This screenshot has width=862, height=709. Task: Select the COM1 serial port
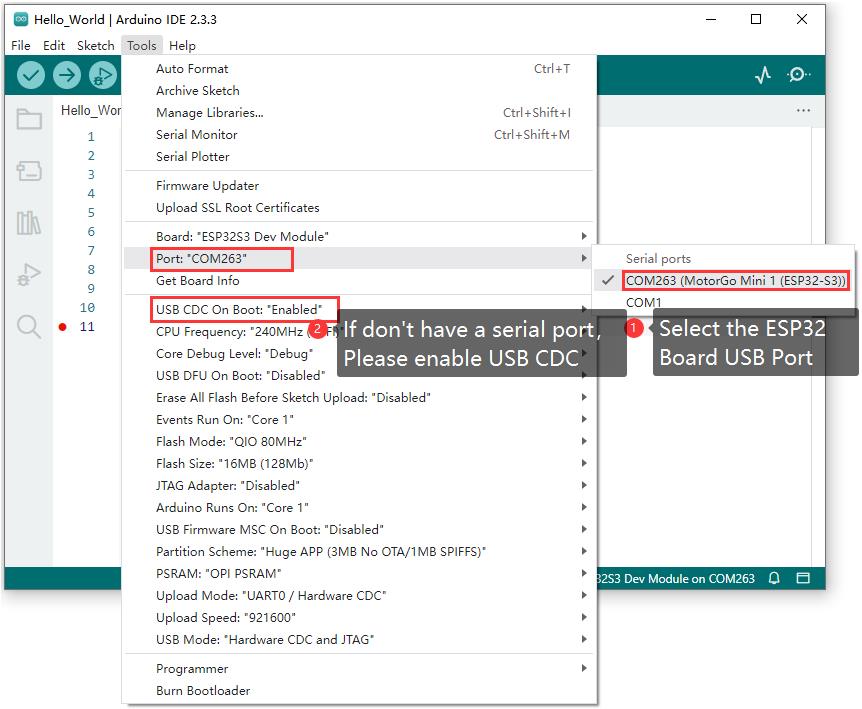point(644,302)
